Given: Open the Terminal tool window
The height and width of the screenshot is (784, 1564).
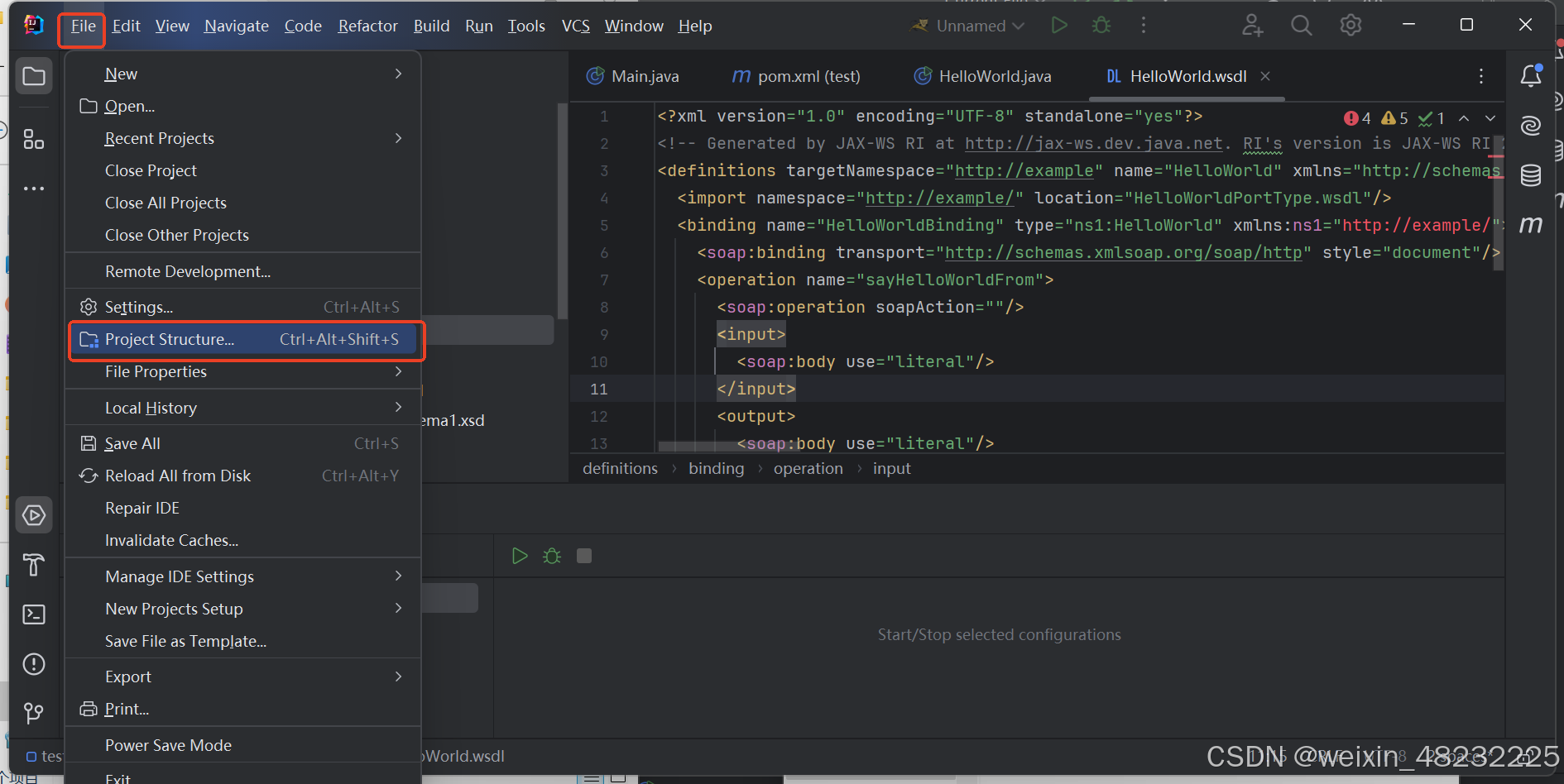Looking at the screenshot, I should (34, 614).
